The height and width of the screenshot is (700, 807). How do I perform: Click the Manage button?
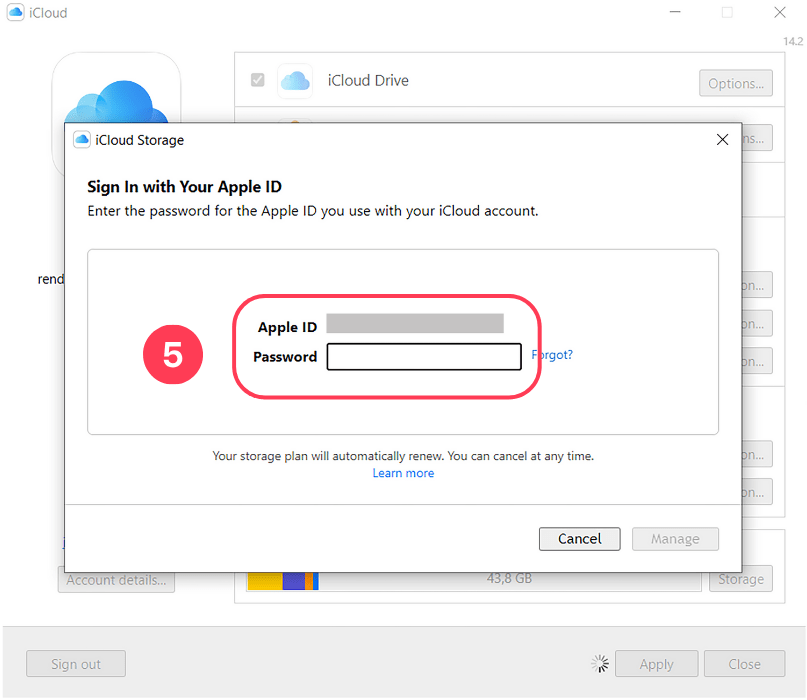tap(675, 538)
